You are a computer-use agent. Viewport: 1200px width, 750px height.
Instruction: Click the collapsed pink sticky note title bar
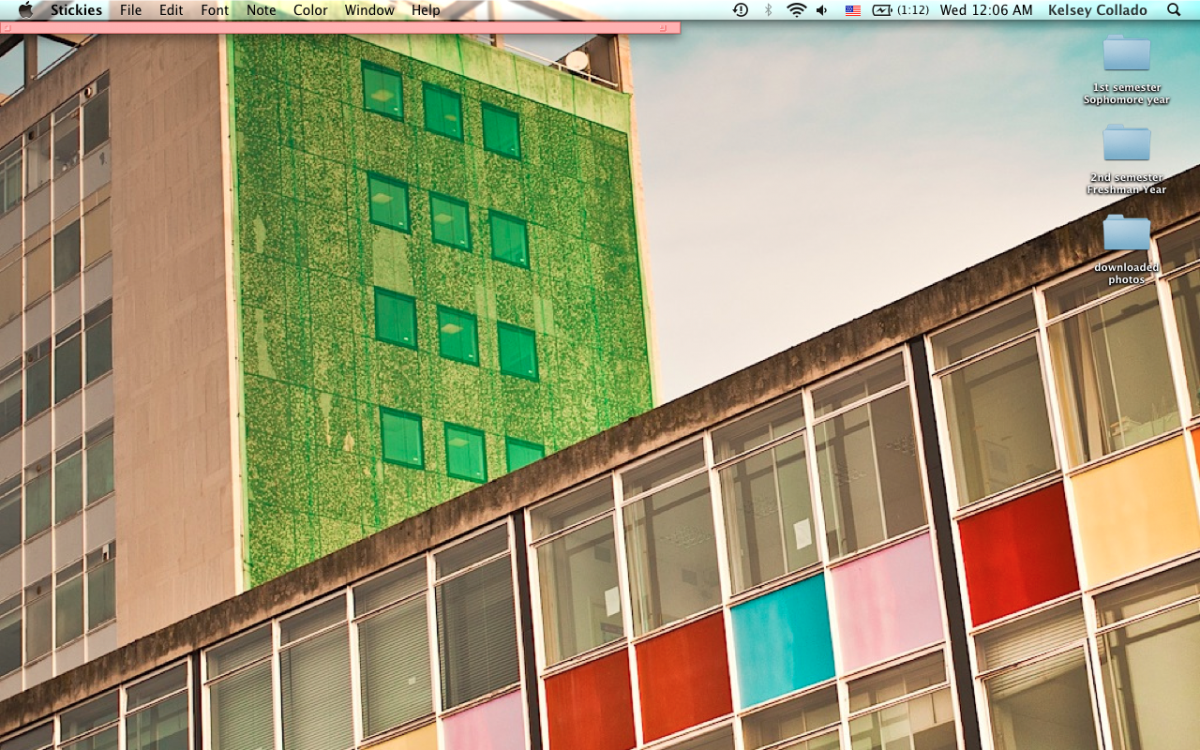click(x=340, y=27)
